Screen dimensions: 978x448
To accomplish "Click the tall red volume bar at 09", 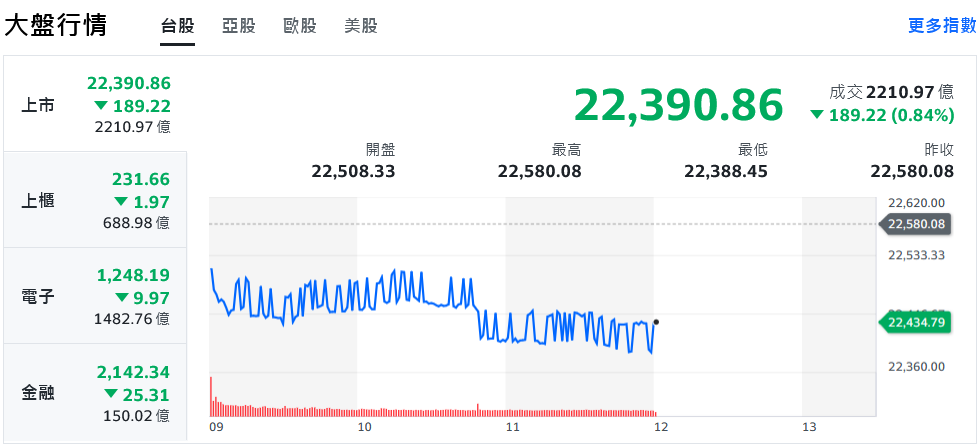I will 211,396.
